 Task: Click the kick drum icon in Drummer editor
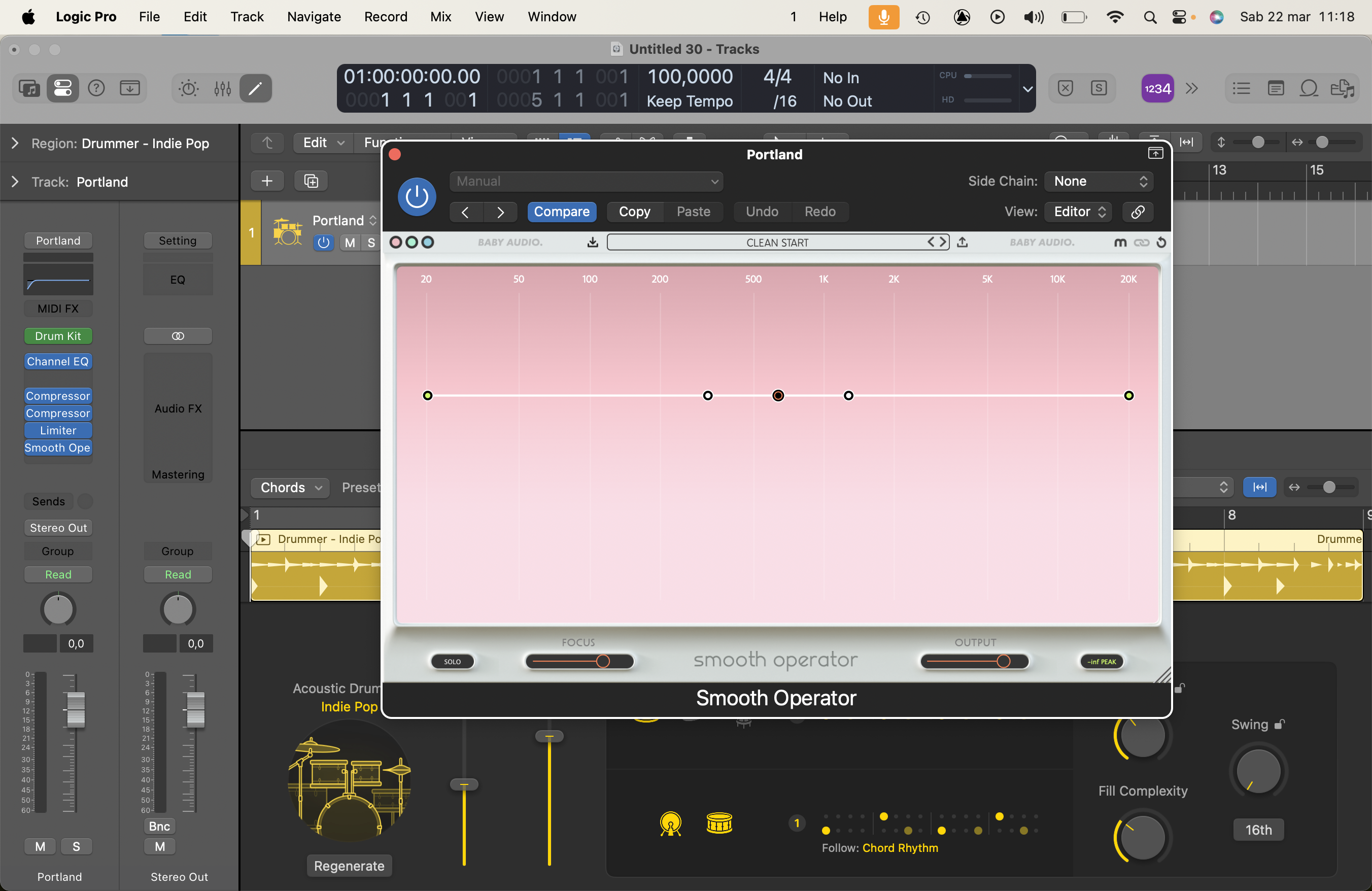[670, 824]
